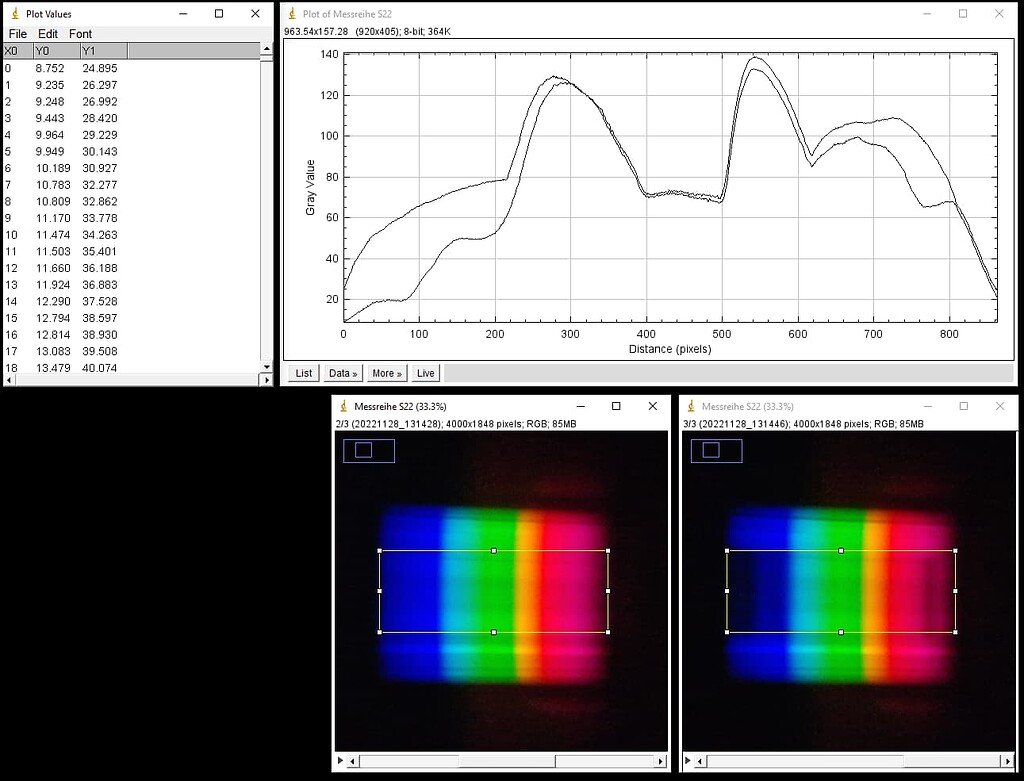
Task: Open the File menu in Plot Values
Action: [17, 33]
